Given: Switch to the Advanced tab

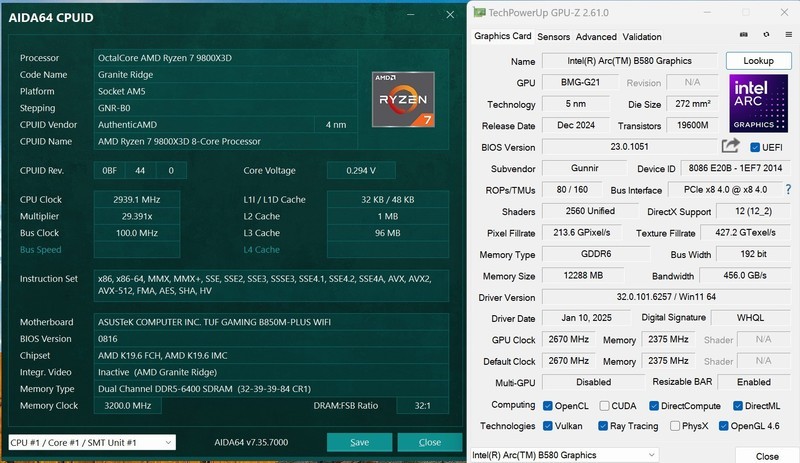Looking at the screenshot, I should coord(596,37).
